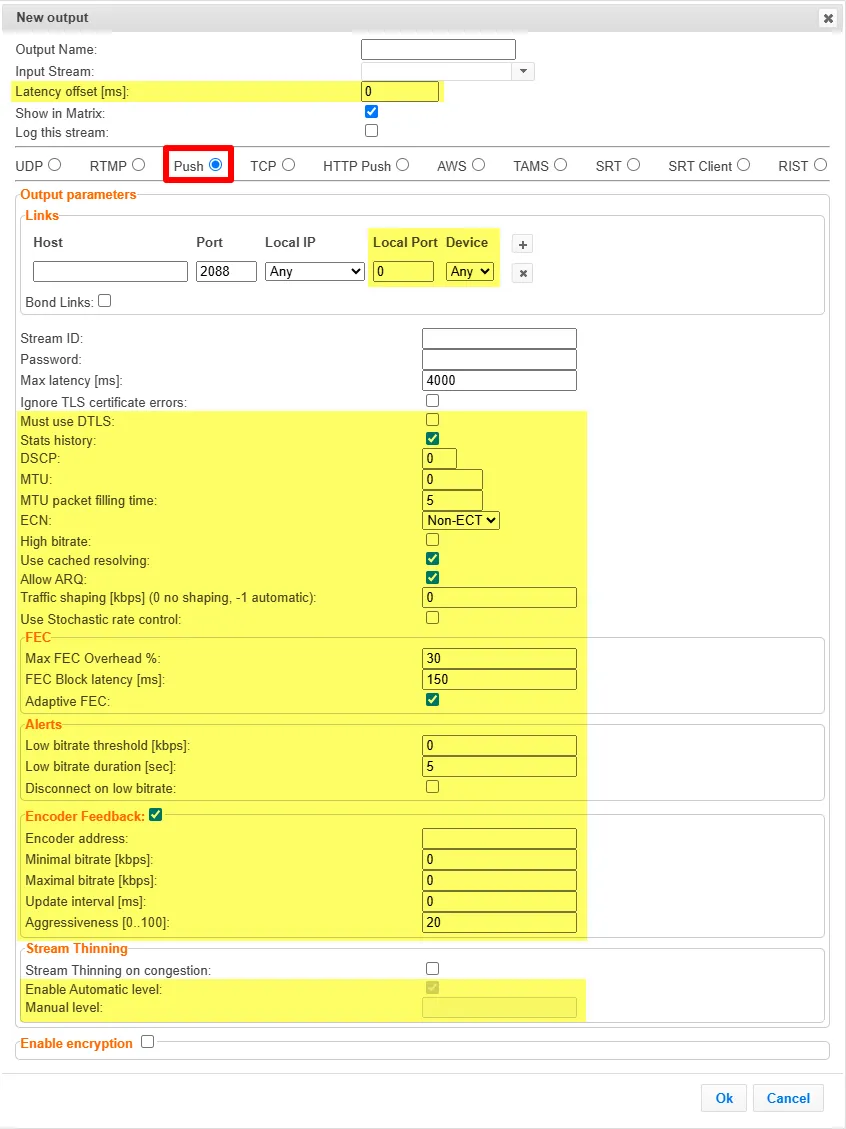846x1129 pixels.
Task: Click the Host input field
Action: click(x=110, y=271)
